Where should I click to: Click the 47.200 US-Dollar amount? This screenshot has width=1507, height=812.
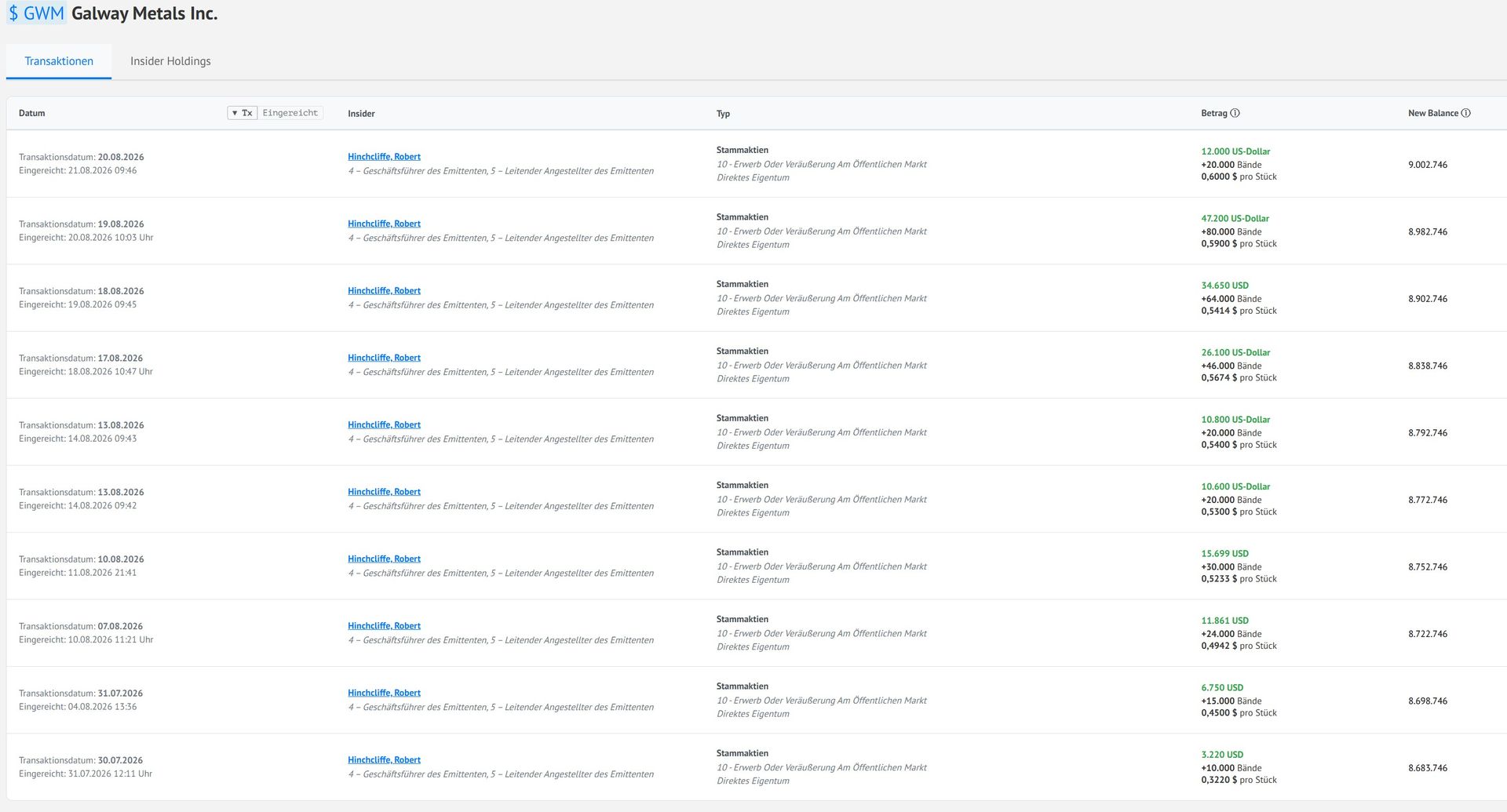1235,219
